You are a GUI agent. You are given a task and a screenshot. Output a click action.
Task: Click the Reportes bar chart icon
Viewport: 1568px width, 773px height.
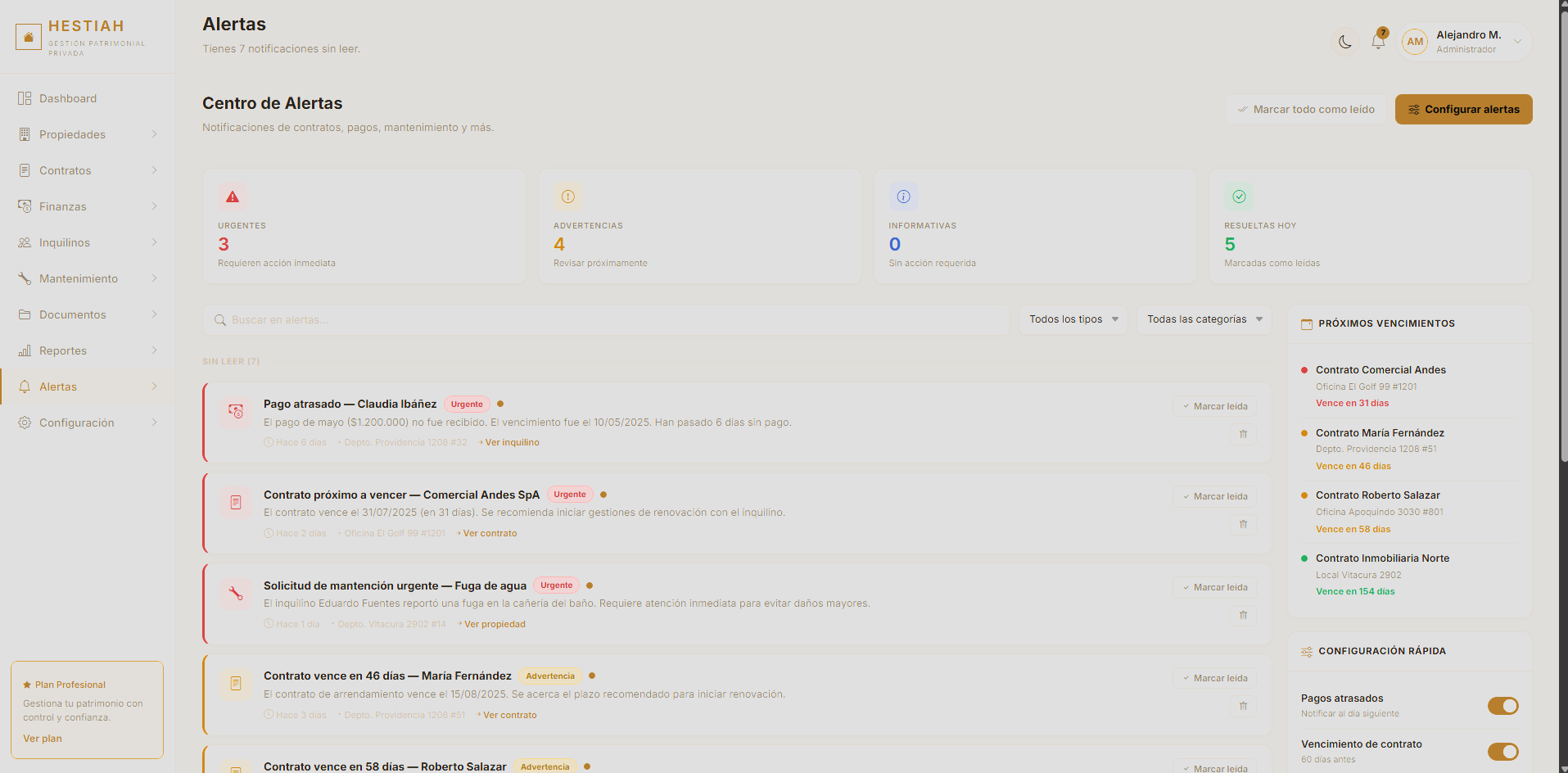point(25,350)
